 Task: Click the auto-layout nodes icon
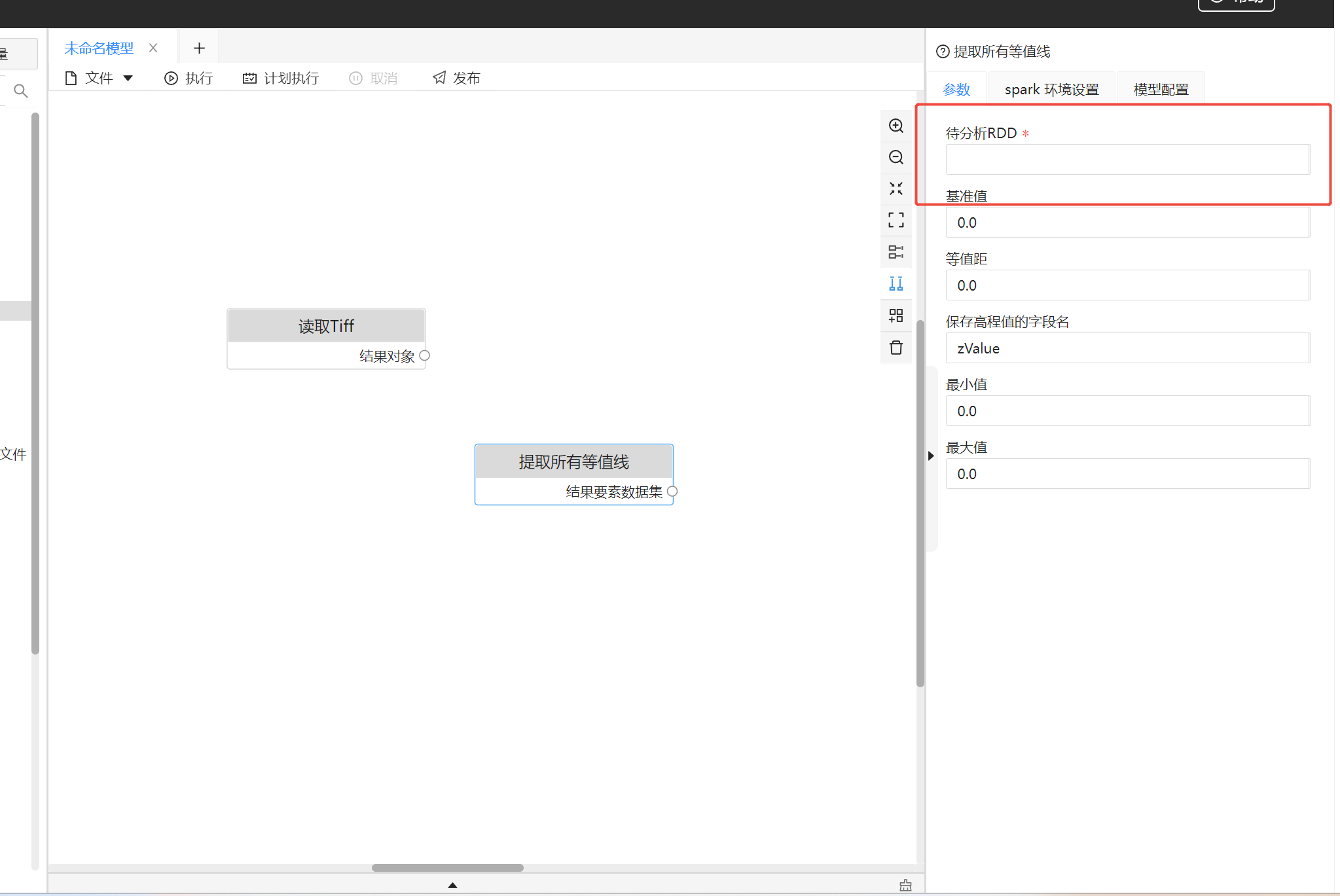coord(896,252)
